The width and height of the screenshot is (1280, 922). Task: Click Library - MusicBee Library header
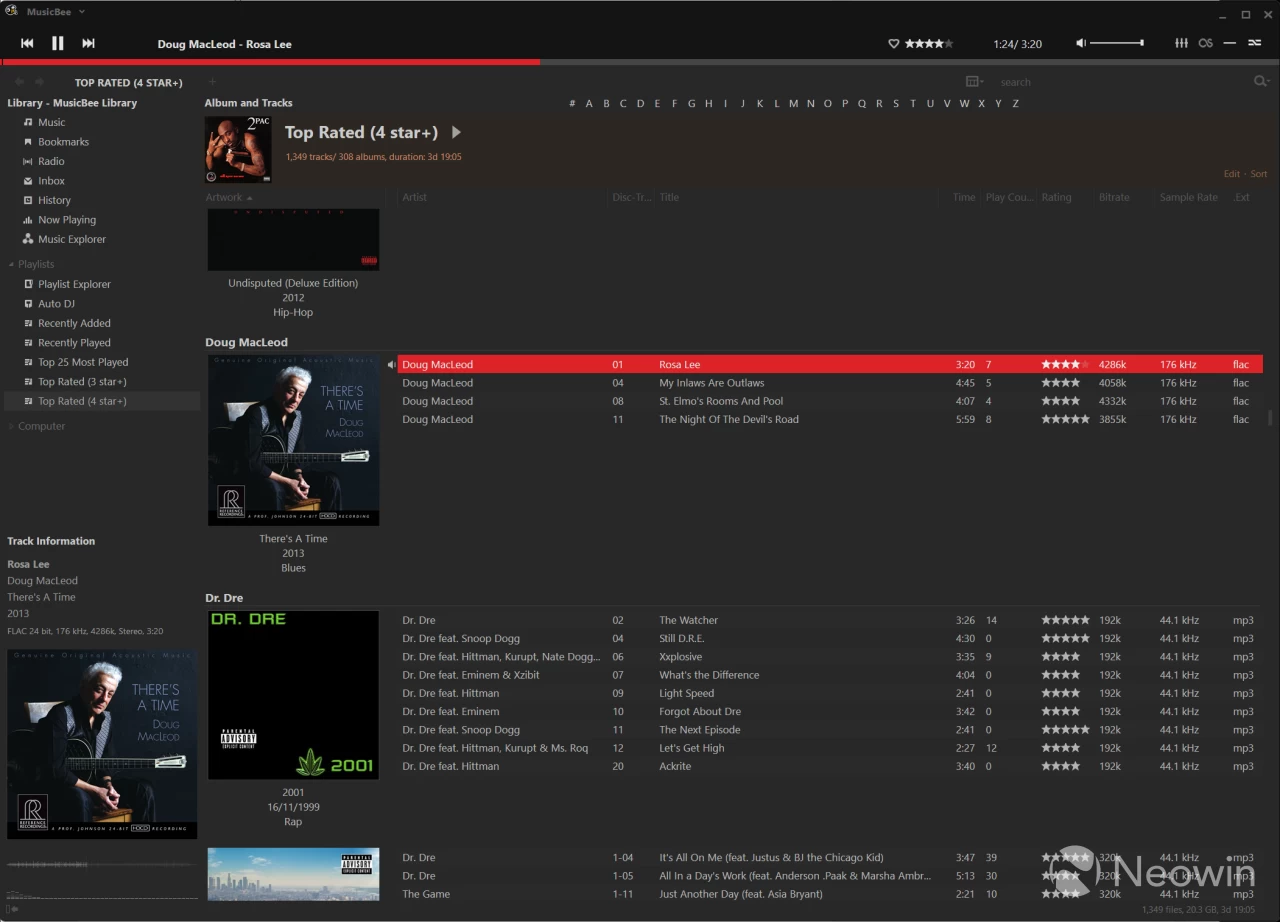72,103
